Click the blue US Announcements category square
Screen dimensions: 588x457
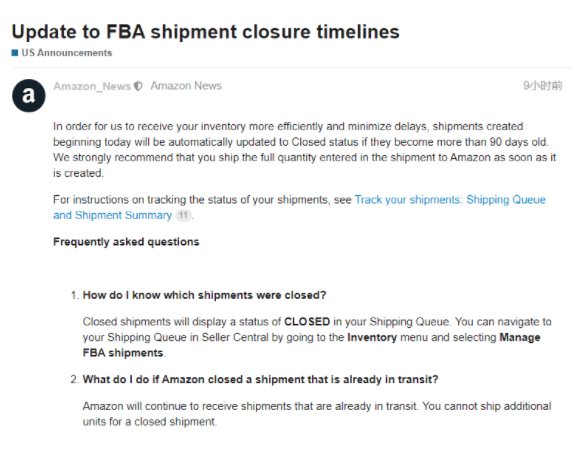click(x=15, y=53)
